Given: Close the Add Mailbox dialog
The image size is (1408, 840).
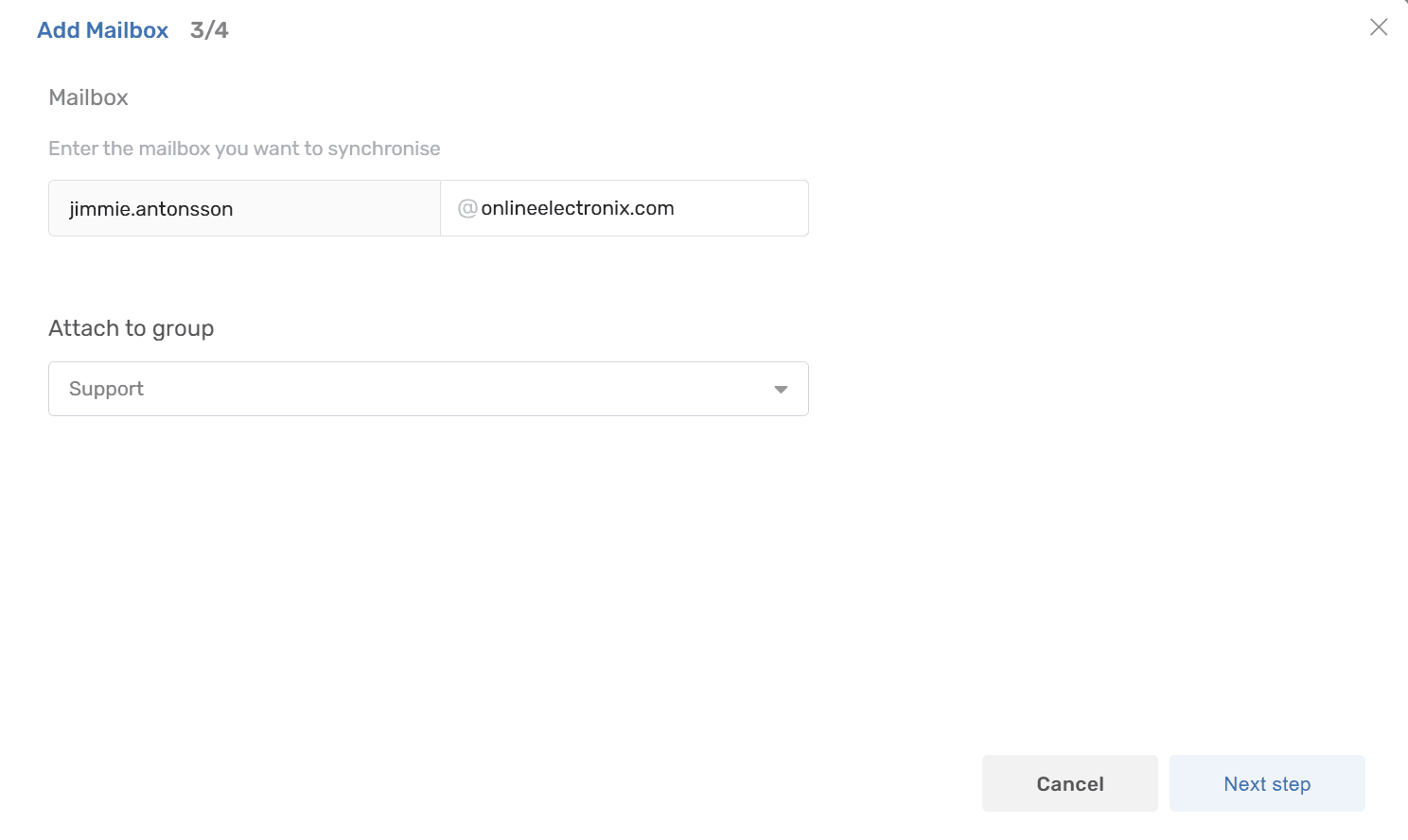Looking at the screenshot, I should 1379,27.
